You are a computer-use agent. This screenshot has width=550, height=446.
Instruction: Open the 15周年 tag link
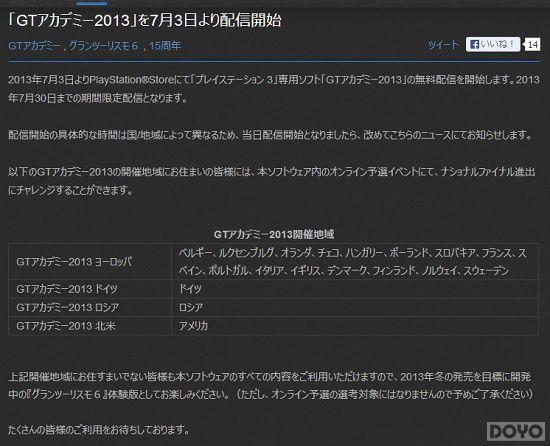[165, 46]
